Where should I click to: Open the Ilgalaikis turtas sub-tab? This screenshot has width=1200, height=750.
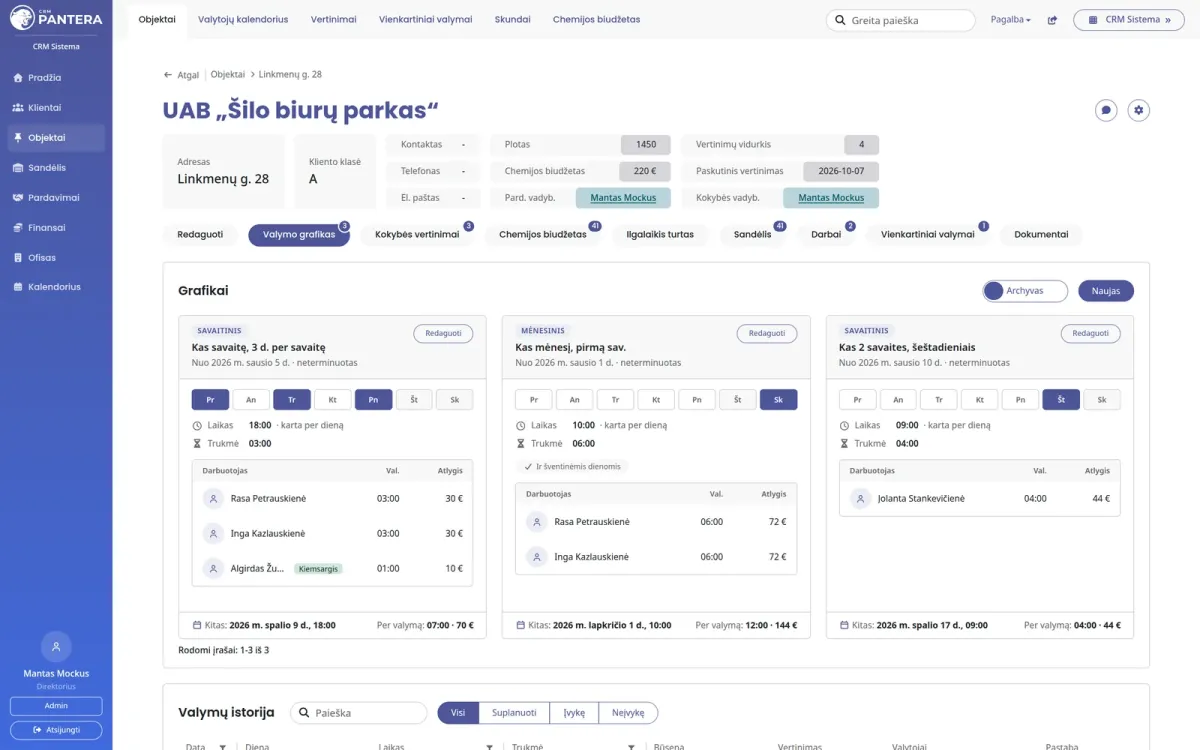pyautogui.click(x=660, y=235)
